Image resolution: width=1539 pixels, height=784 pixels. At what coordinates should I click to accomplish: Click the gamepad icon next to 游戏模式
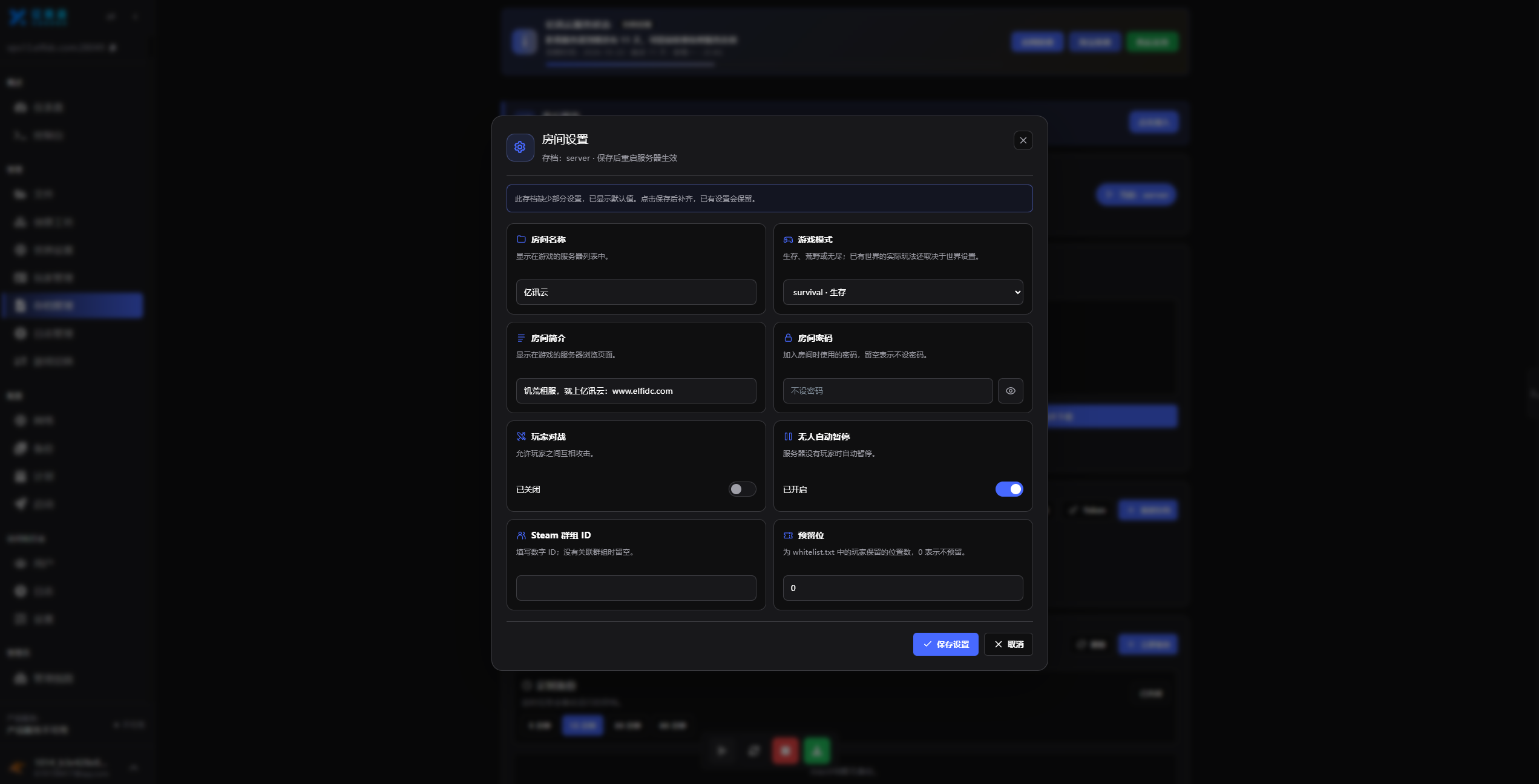pyautogui.click(x=788, y=240)
